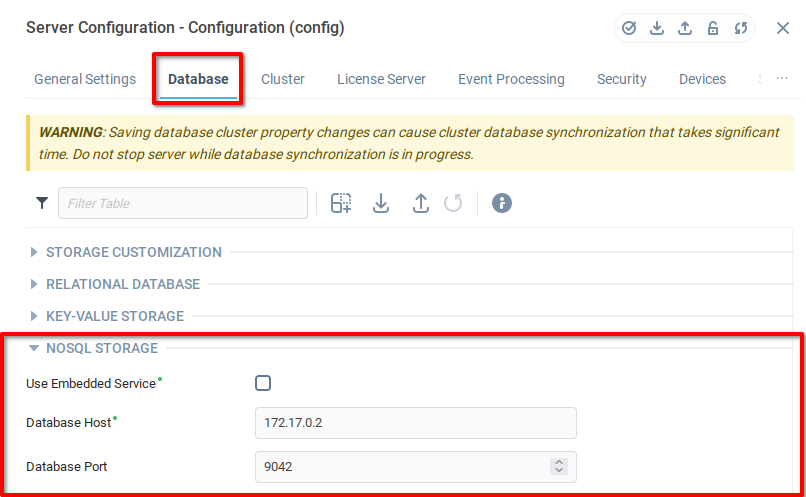Click the table toolbar download icon
This screenshot has height=497, width=806.
pos(381,203)
